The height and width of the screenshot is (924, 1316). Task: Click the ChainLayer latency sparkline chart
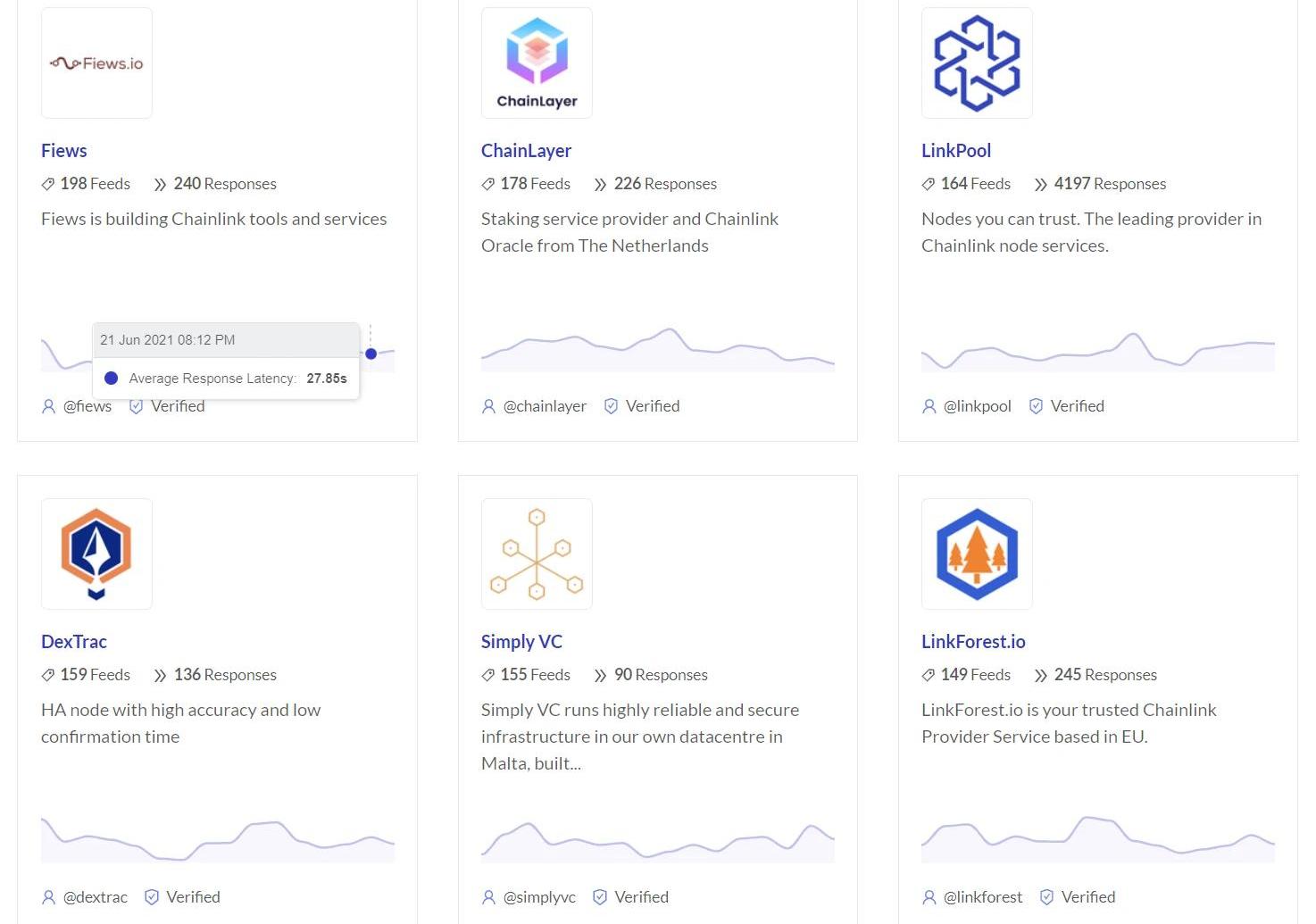(x=658, y=349)
